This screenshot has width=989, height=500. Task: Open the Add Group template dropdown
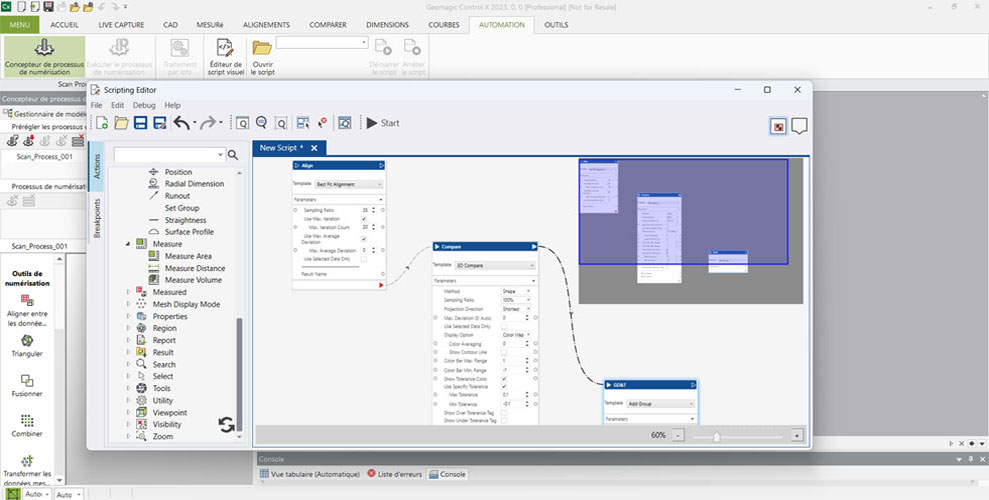pos(660,404)
